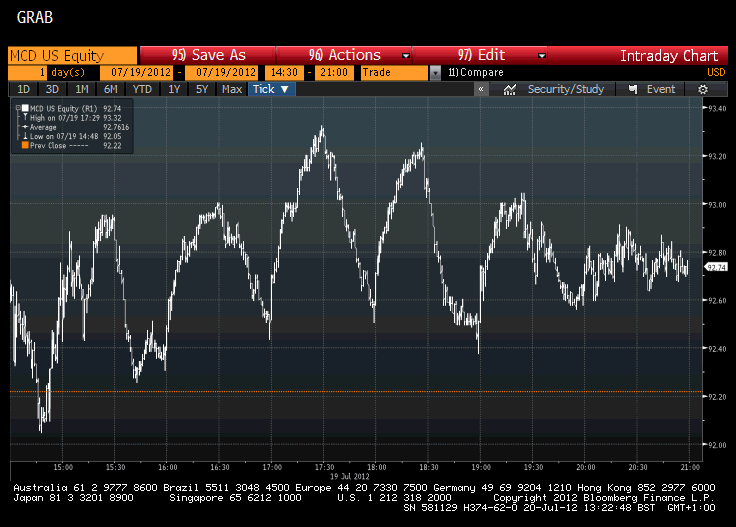Select the Max range tab
This screenshot has height=527, width=736.
(232, 89)
